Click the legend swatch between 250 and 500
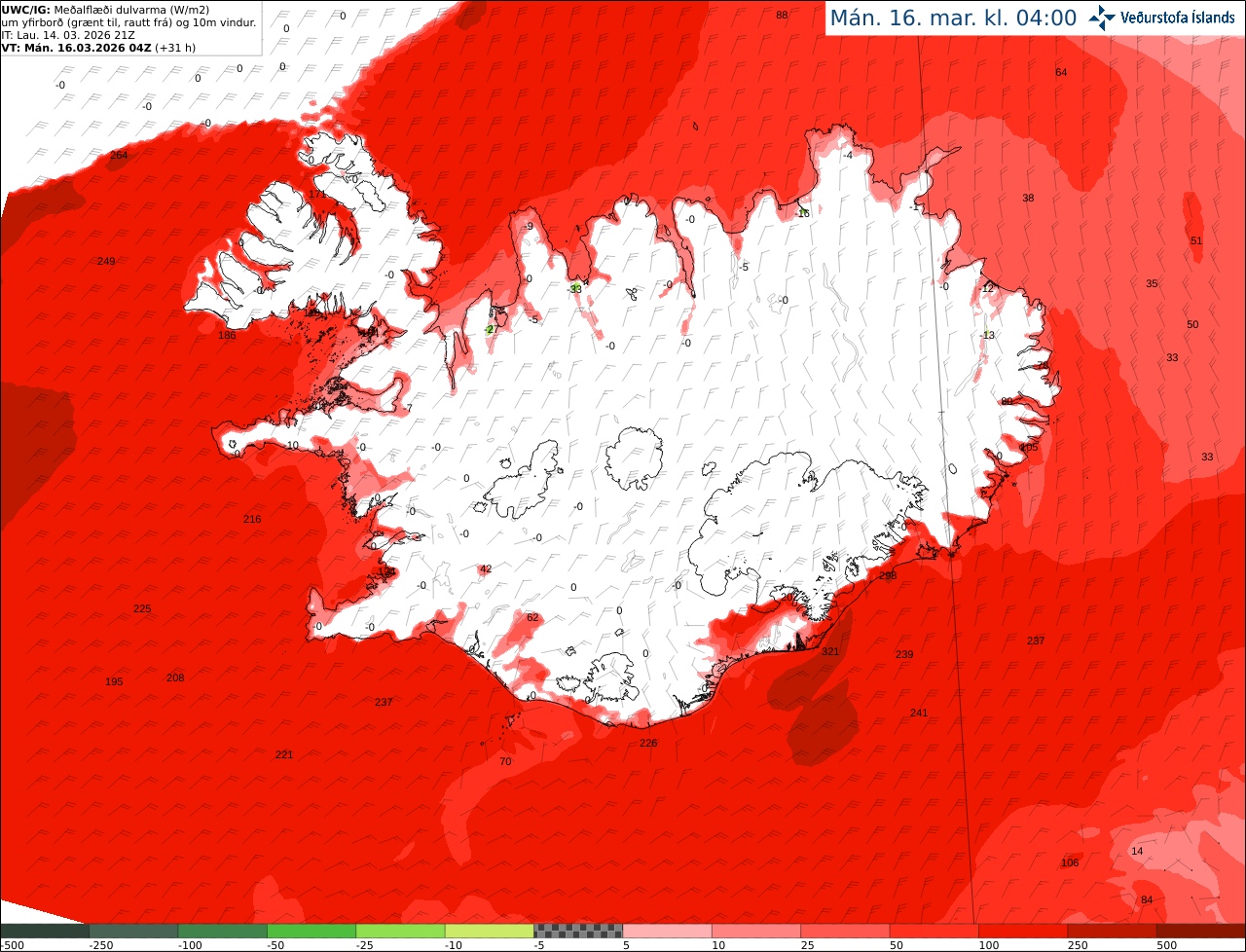The image size is (1246, 952). coord(1113,931)
